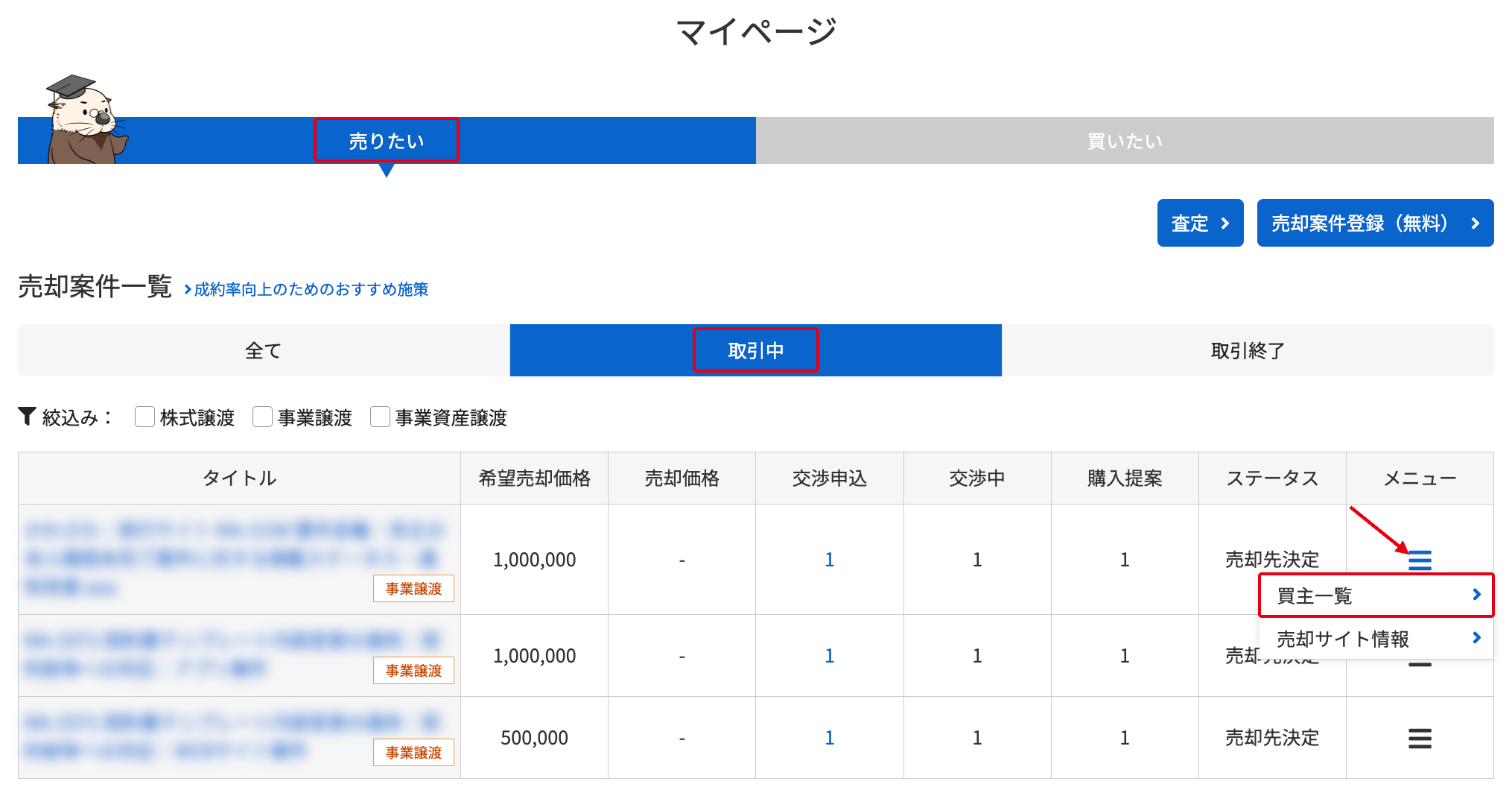The width and height of the screenshot is (1512, 790).
Task: Click the filter funnel icon beside 絞込み
Action: (x=27, y=416)
